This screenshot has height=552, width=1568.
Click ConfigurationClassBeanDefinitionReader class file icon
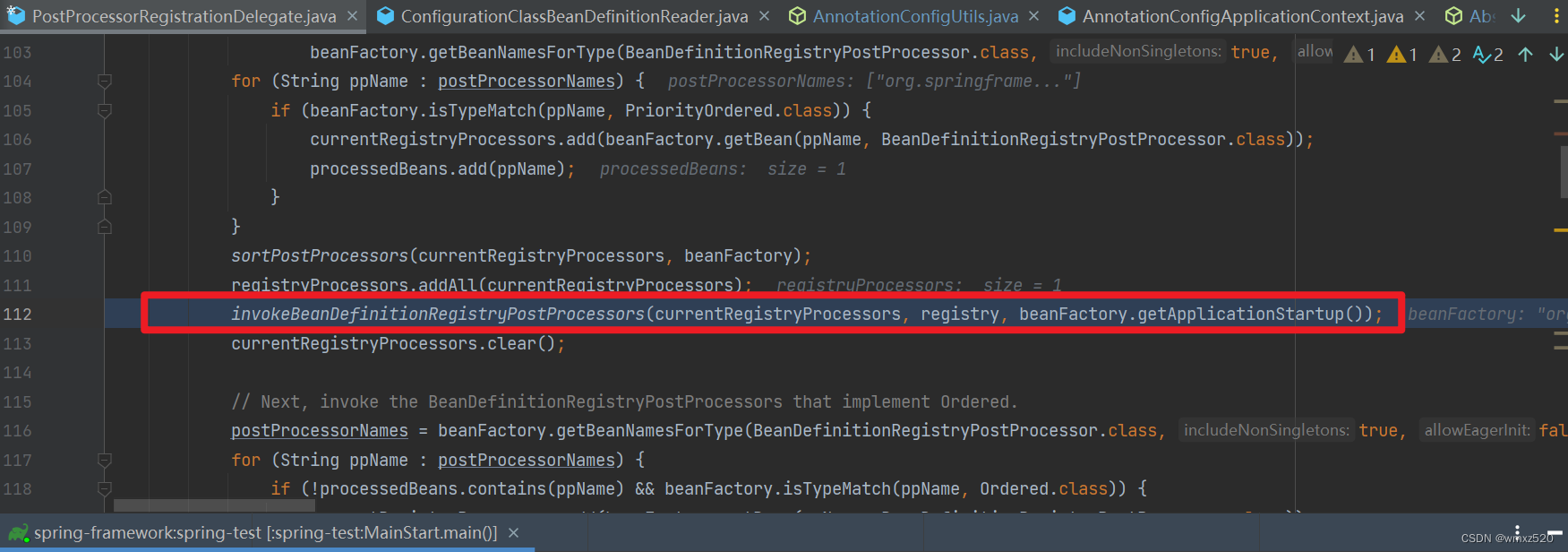[385, 16]
